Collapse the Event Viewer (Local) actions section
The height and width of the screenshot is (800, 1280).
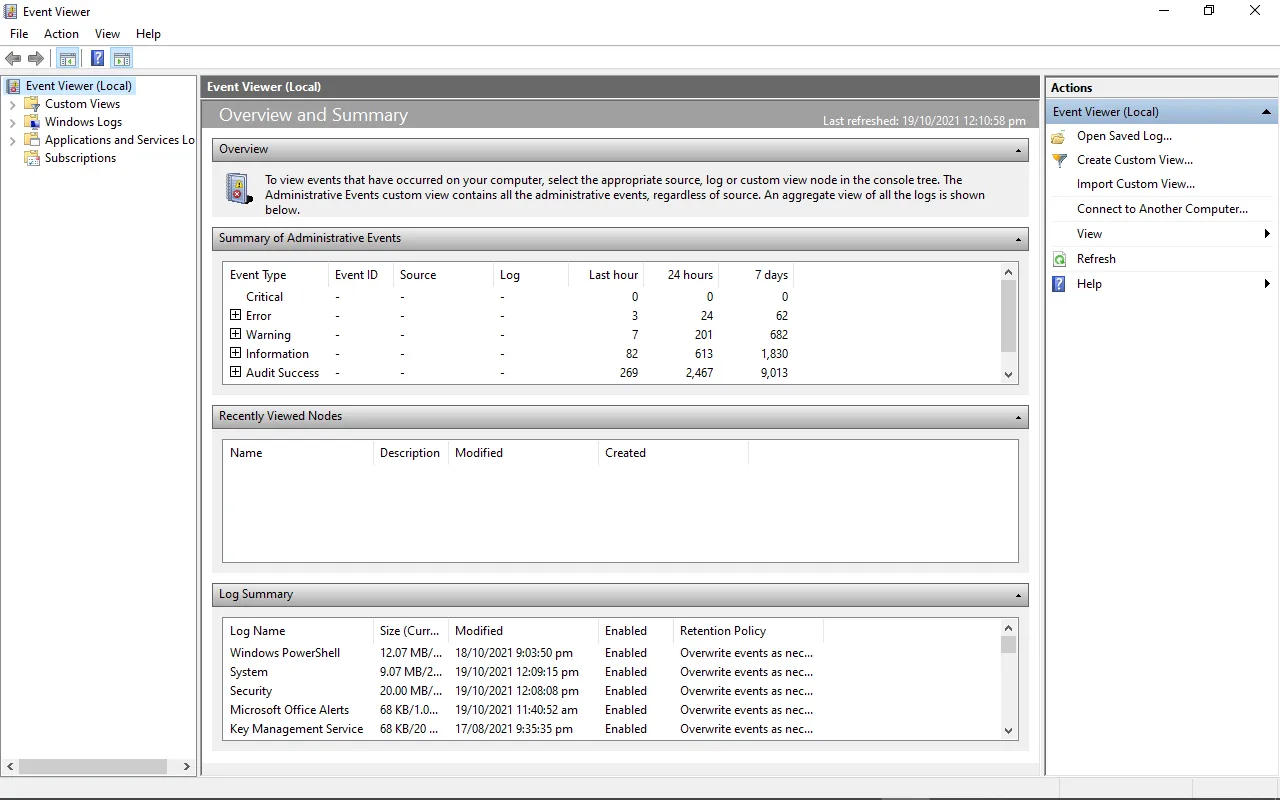coord(1266,111)
